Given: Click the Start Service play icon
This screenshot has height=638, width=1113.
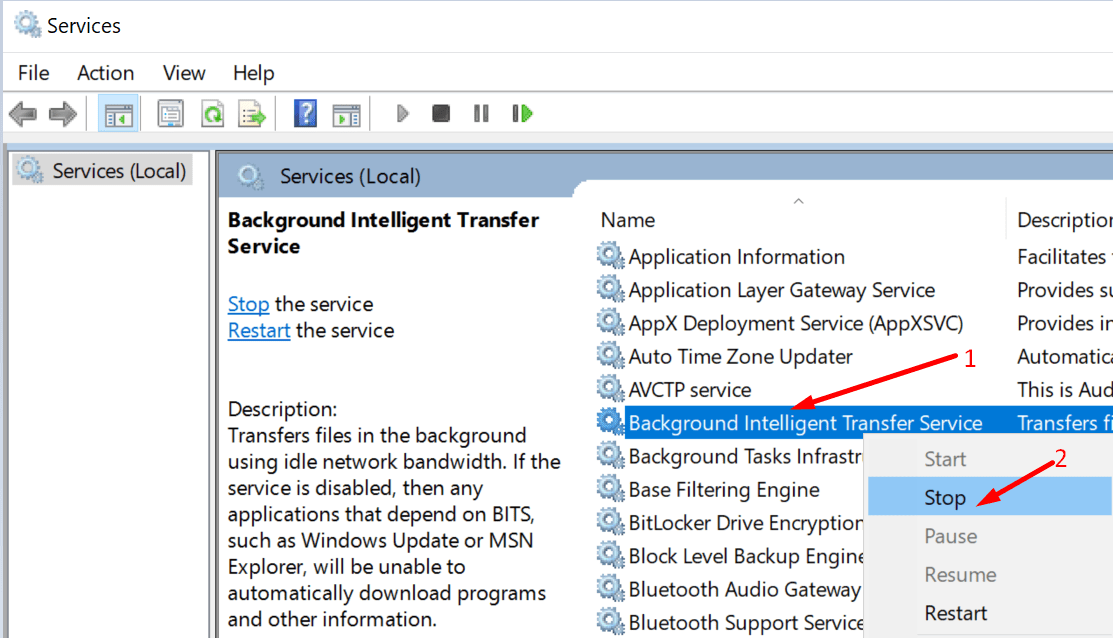Looking at the screenshot, I should [x=403, y=114].
